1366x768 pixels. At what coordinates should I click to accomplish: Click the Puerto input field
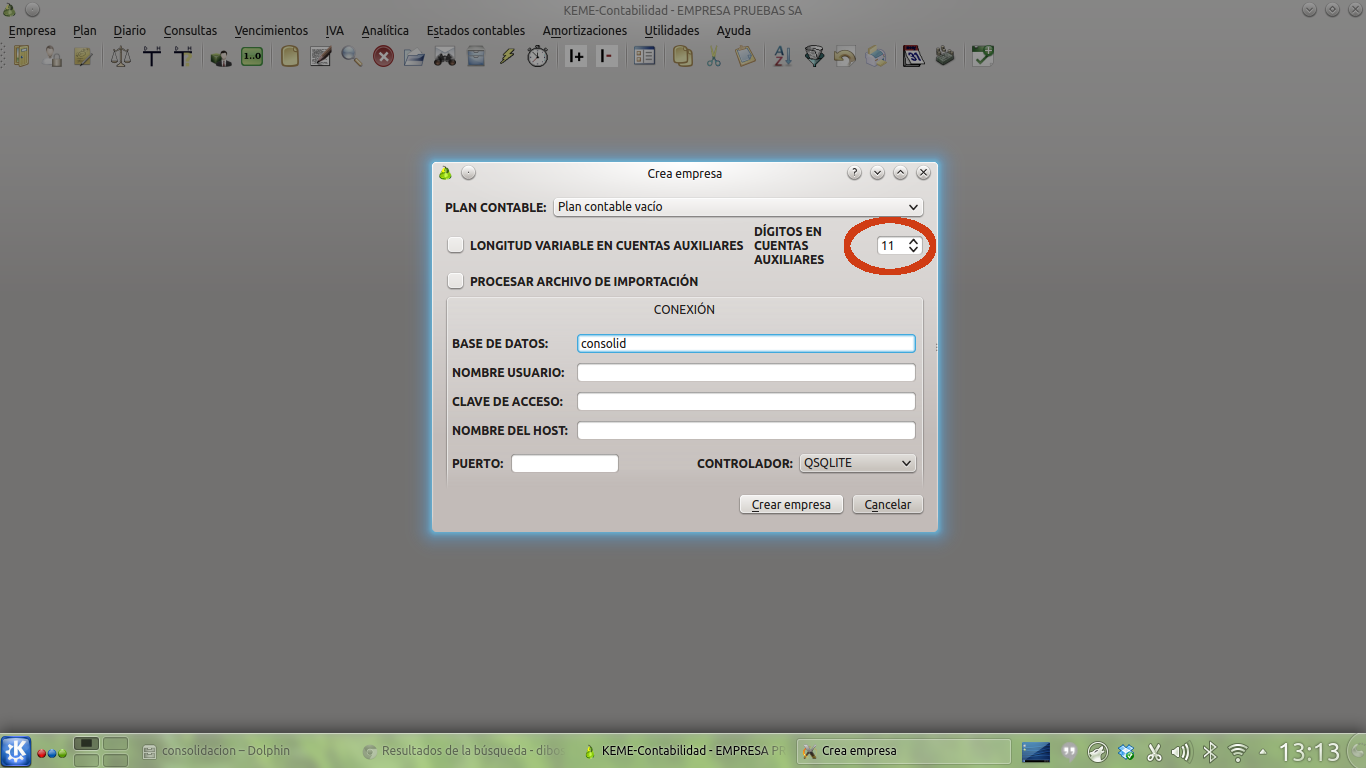pyautogui.click(x=565, y=463)
